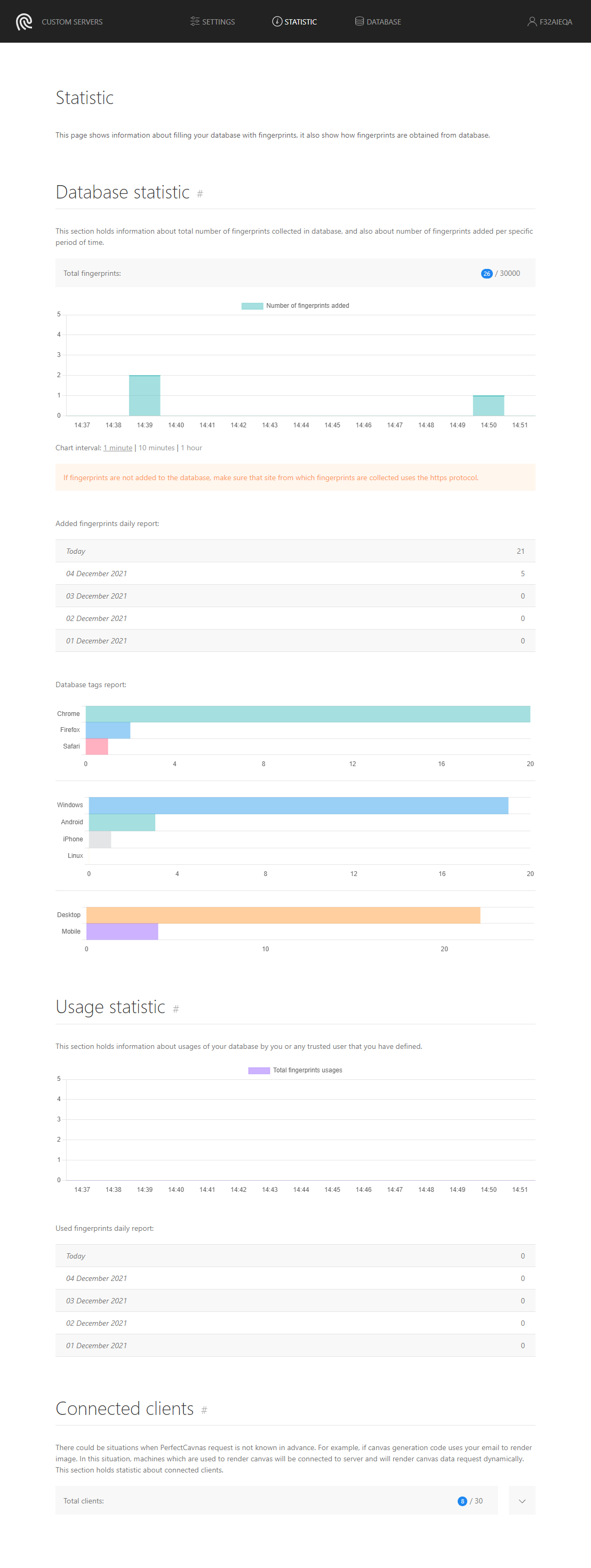Click the user profile icon

point(531,21)
